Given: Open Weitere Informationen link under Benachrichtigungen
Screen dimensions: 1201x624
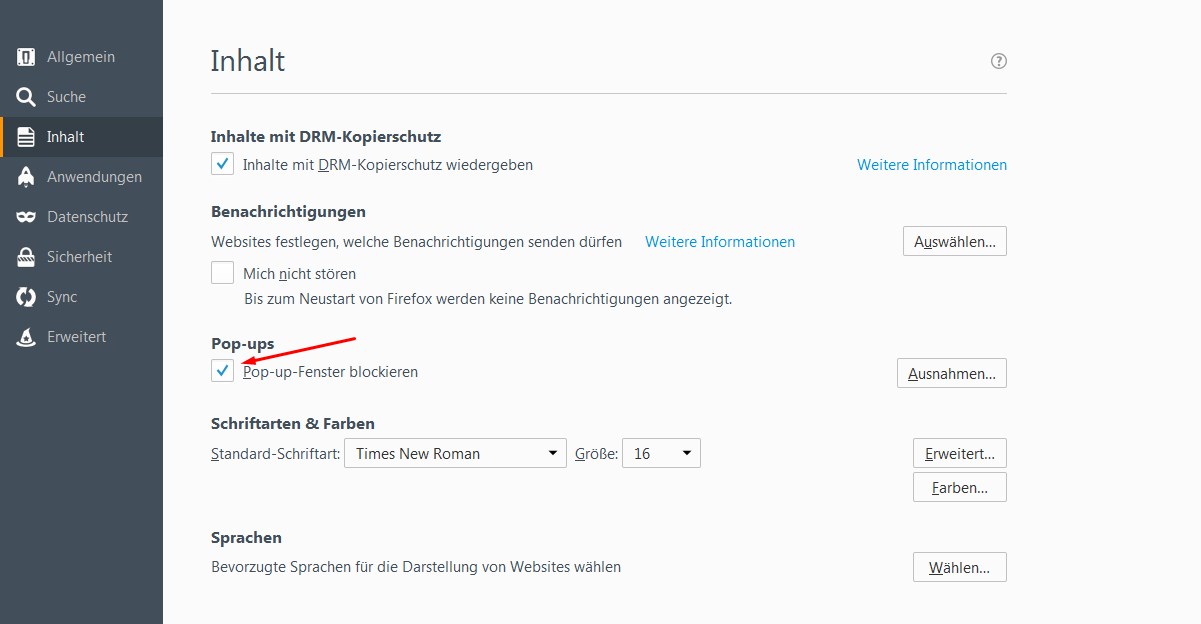Looking at the screenshot, I should 719,241.
